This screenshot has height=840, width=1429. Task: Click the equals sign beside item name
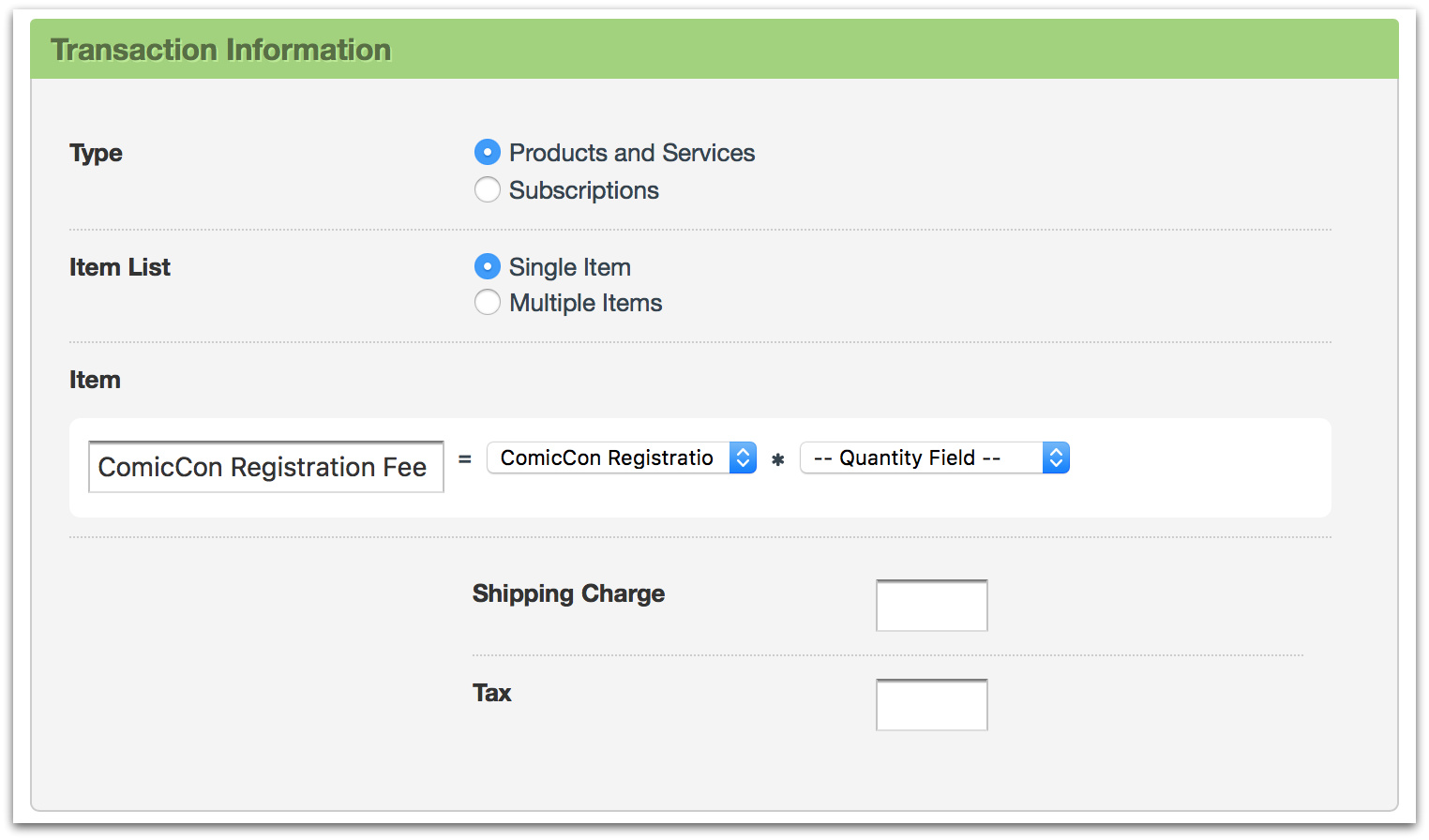tap(464, 459)
